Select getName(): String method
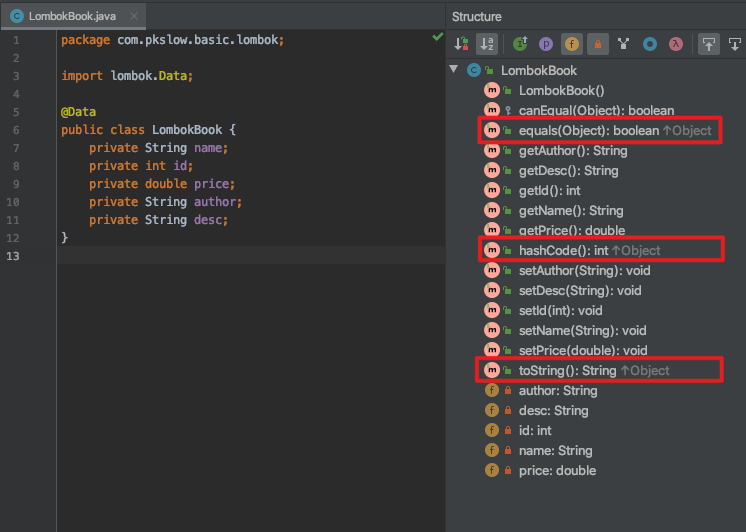 click(x=571, y=210)
